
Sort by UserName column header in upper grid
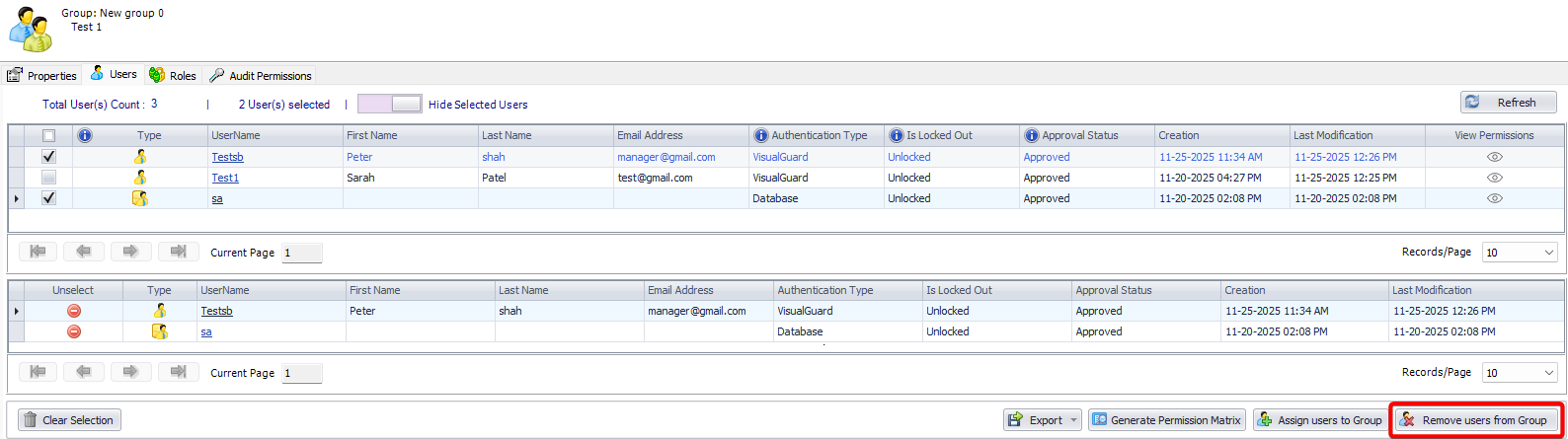[x=274, y=135]
